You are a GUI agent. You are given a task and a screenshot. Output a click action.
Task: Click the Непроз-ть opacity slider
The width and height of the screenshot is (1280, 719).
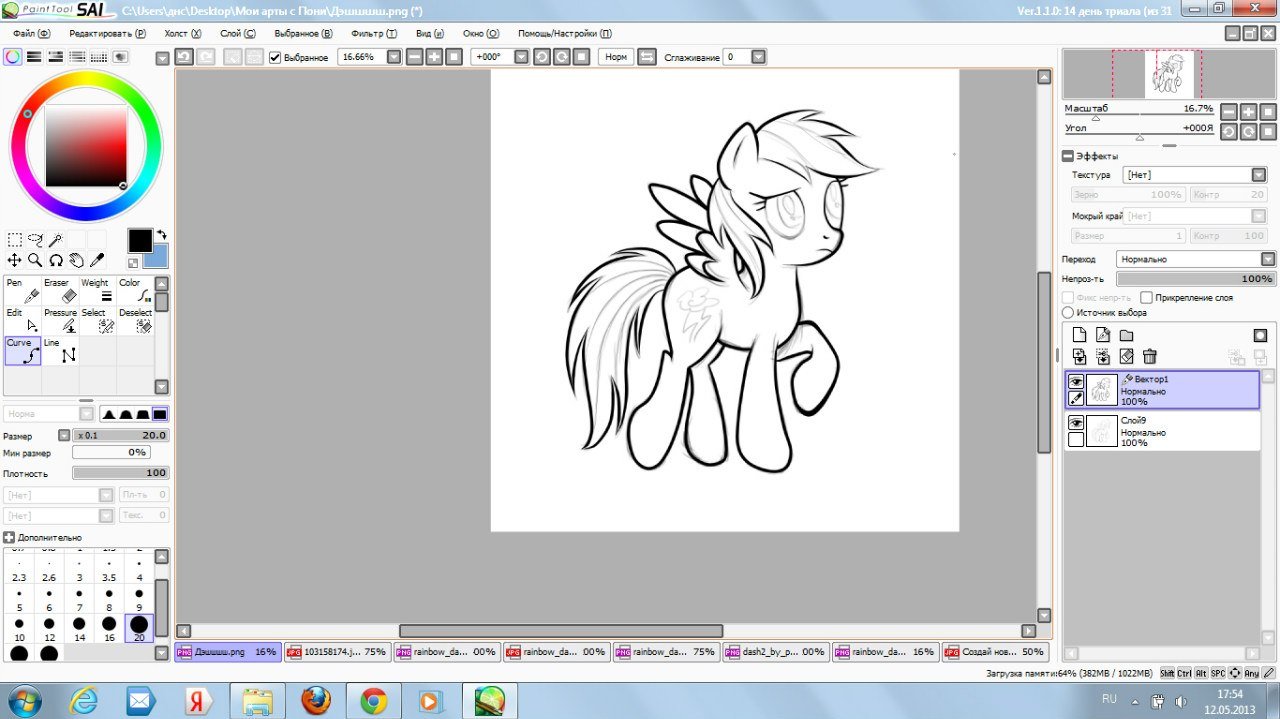click(1196, 279)
